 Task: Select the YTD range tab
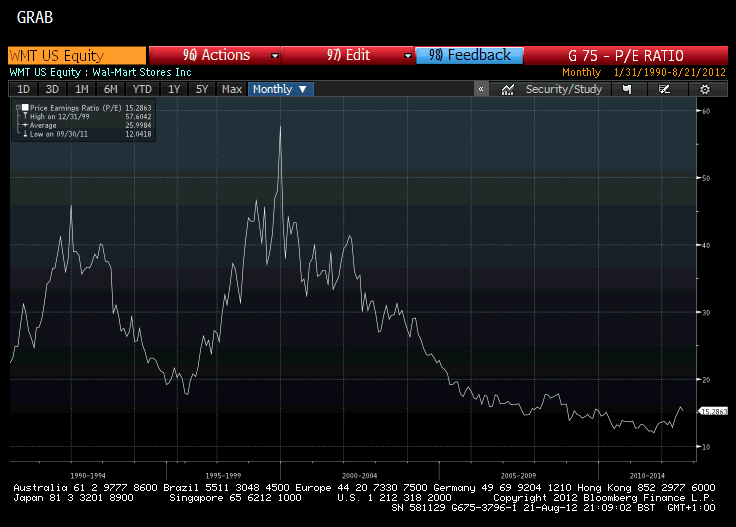[142, 89]
